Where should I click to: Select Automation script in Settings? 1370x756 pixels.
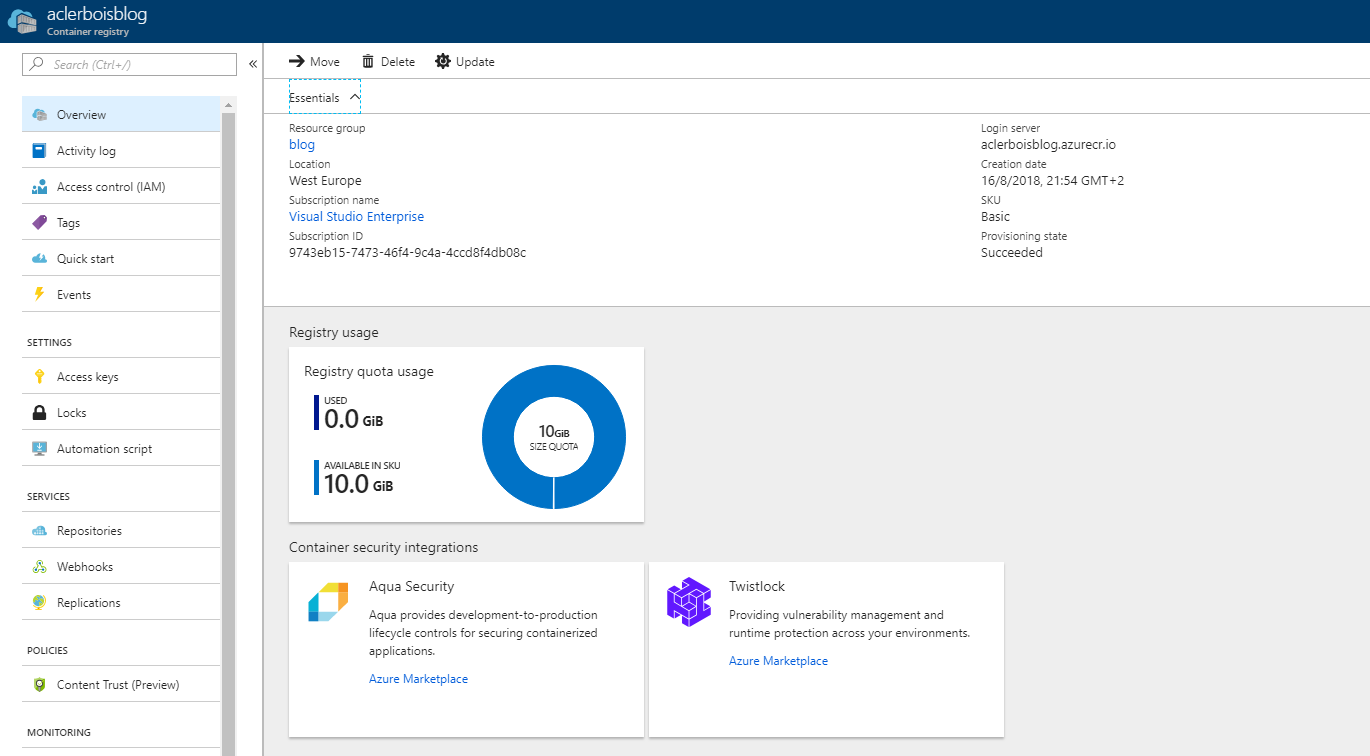(x=104, y=449)
